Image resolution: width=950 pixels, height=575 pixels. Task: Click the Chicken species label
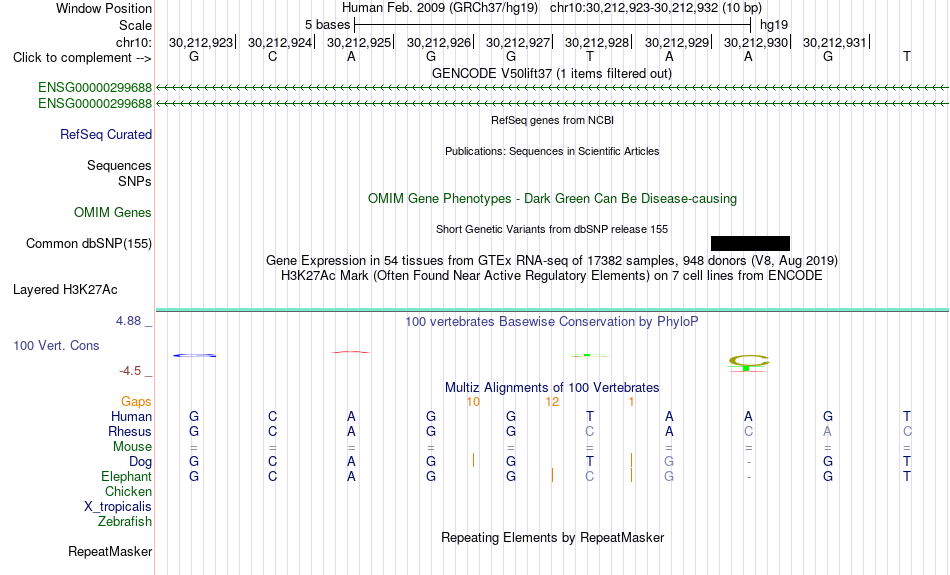(x=128, y=491)
